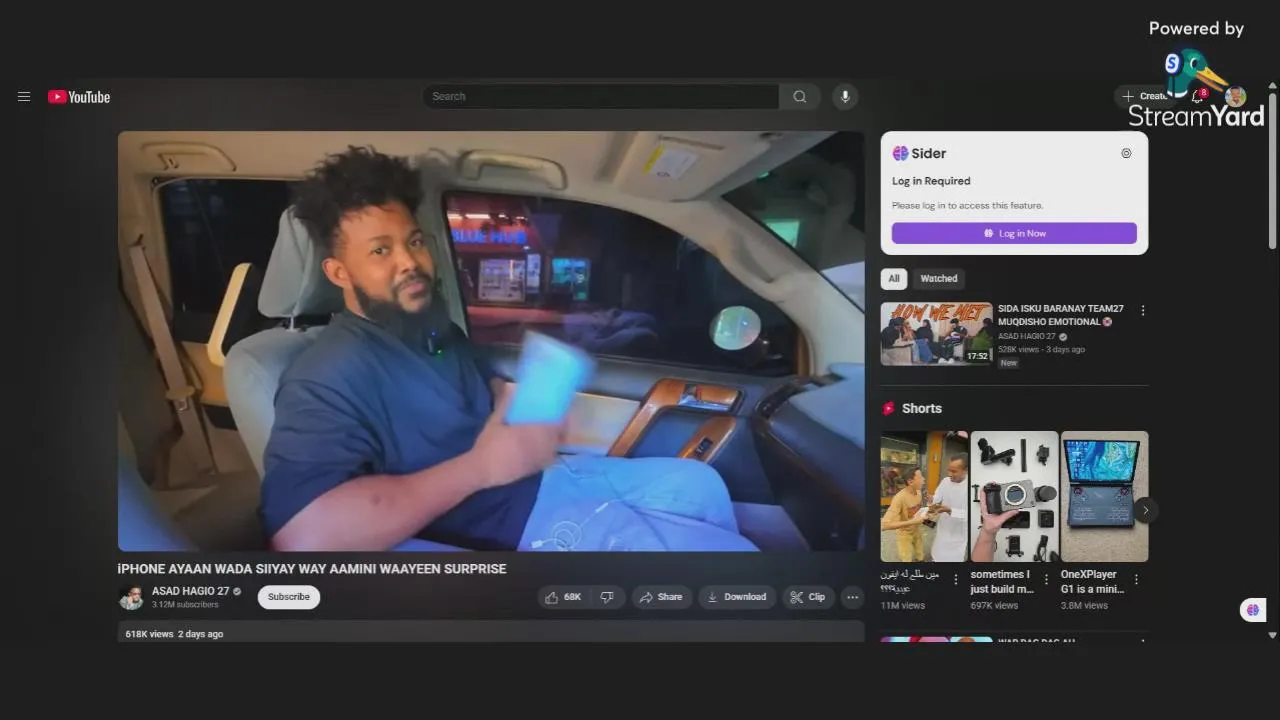
Task: Open the notifications bell
Action: click(x=1198, y=96)
